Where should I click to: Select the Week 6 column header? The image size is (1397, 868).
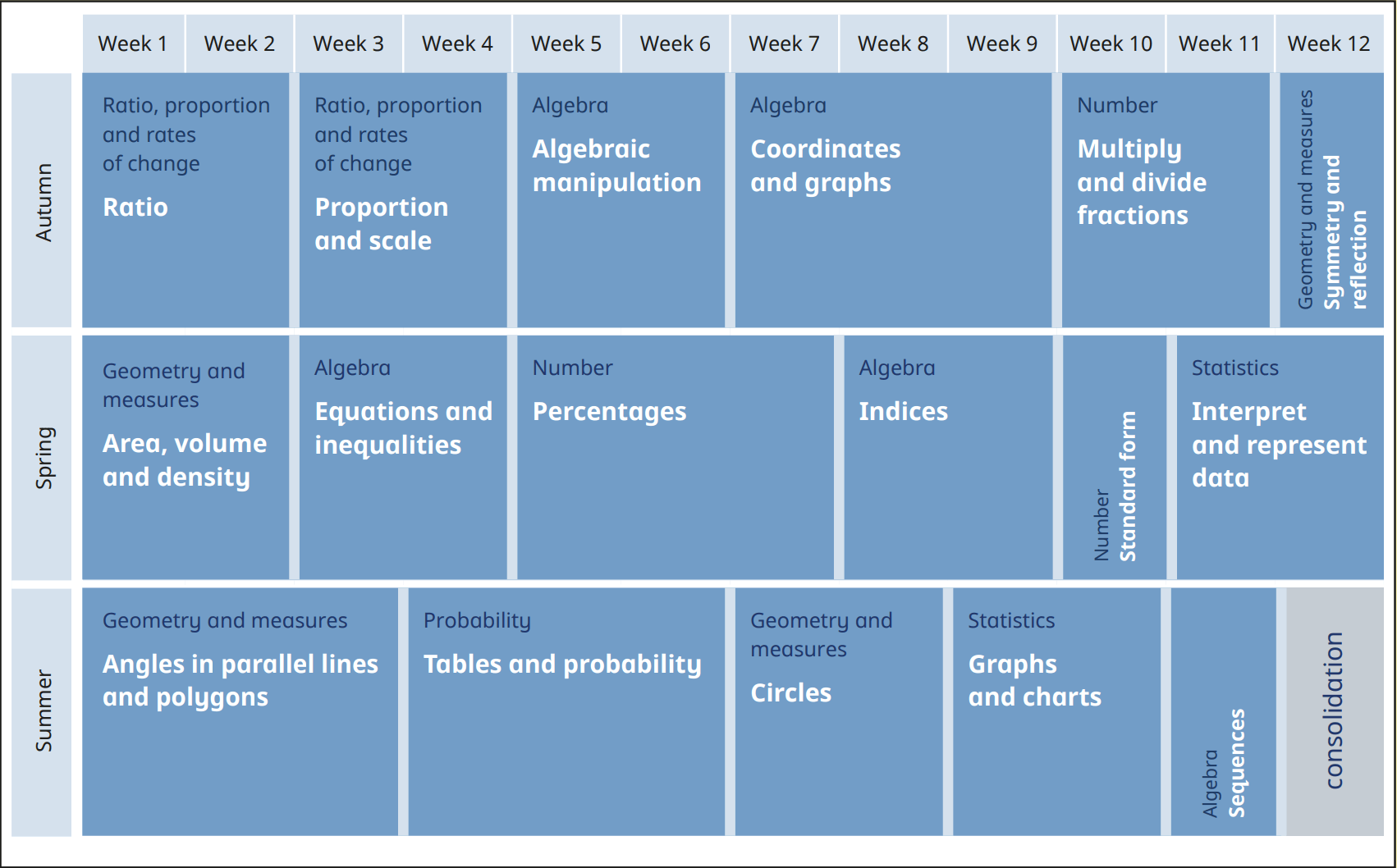(x=675, y=43)
